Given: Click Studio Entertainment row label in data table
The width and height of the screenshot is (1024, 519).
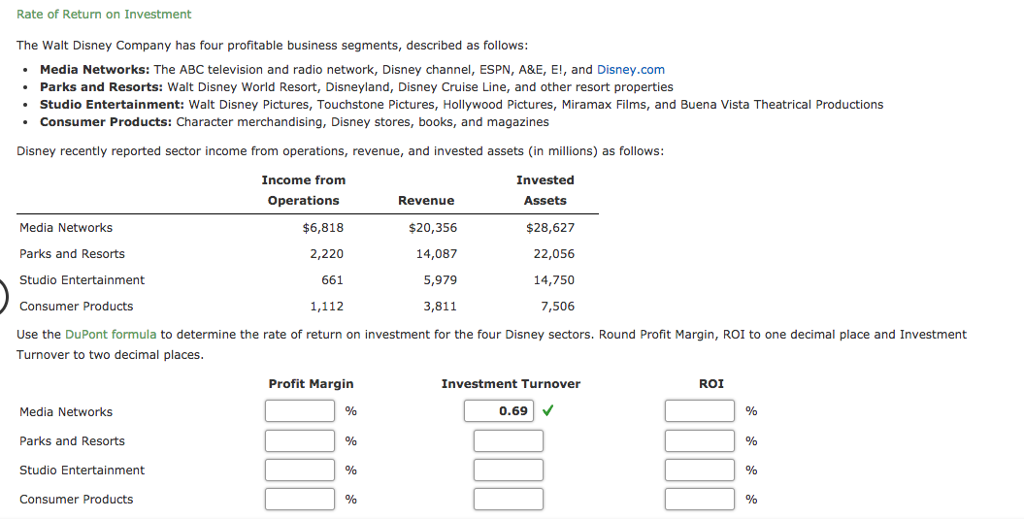Looking at the screenshot, I should (x=82, y=280).
